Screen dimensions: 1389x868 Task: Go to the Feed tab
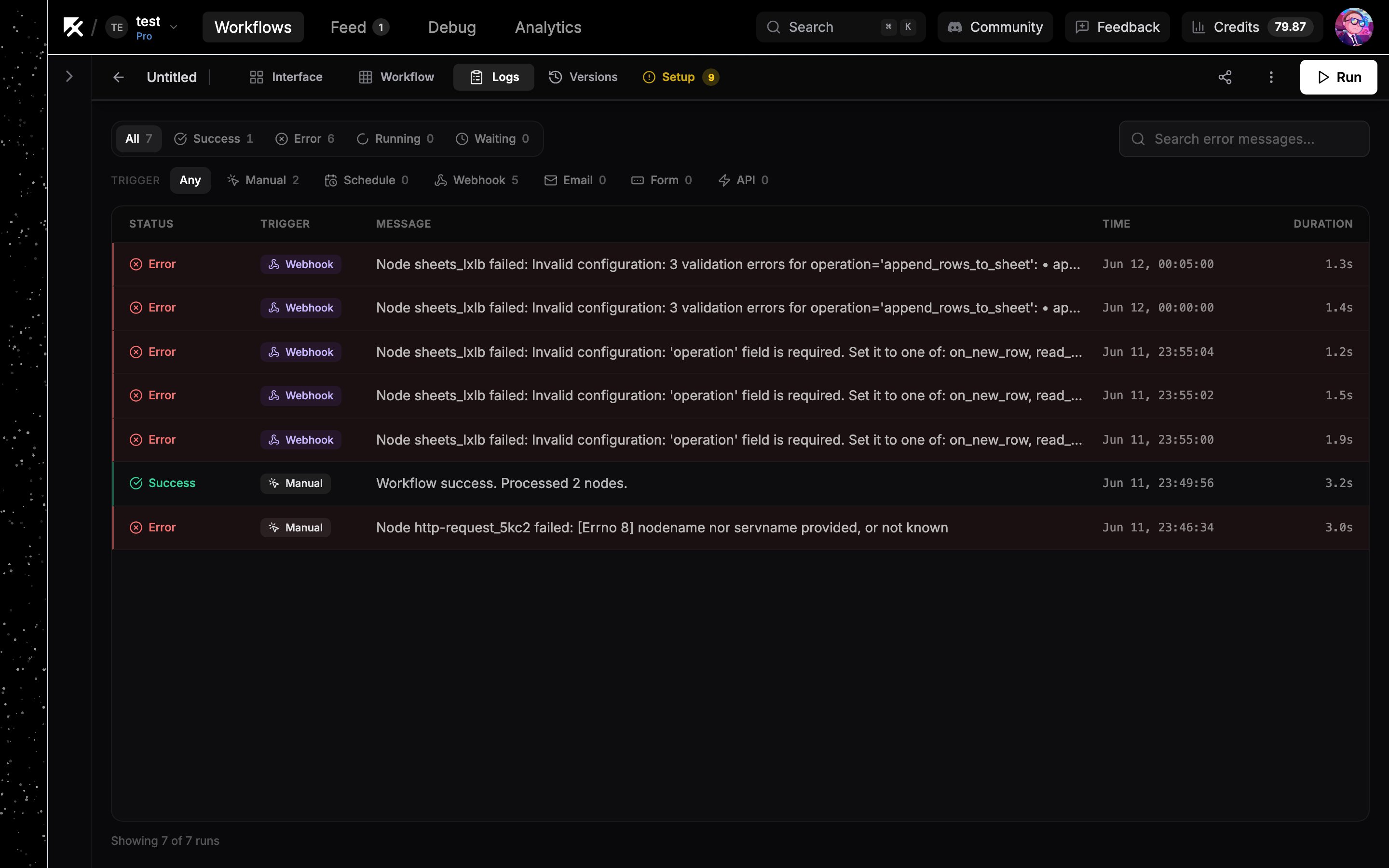coord(359,27)
